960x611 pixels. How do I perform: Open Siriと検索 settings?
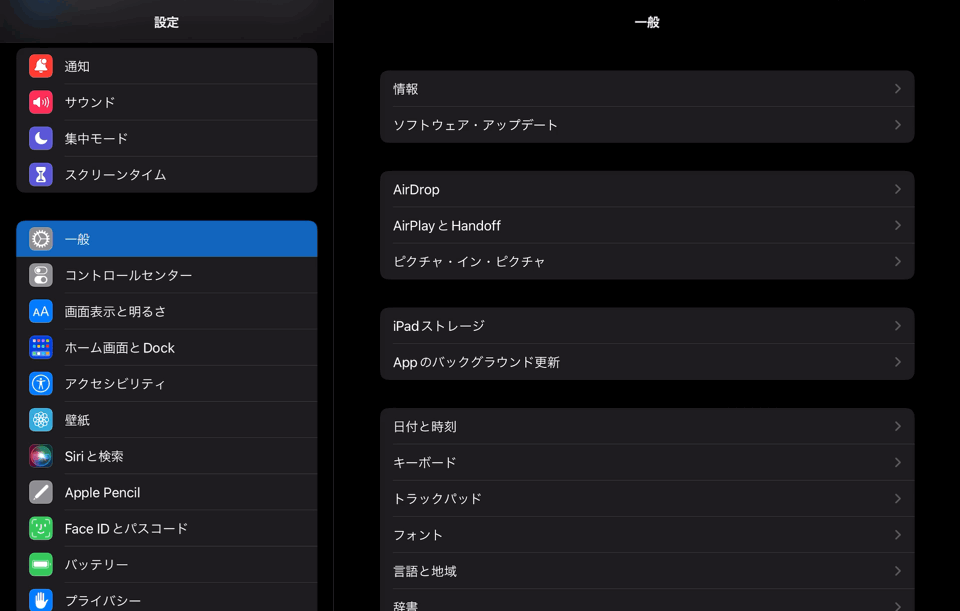pos(167,456)
